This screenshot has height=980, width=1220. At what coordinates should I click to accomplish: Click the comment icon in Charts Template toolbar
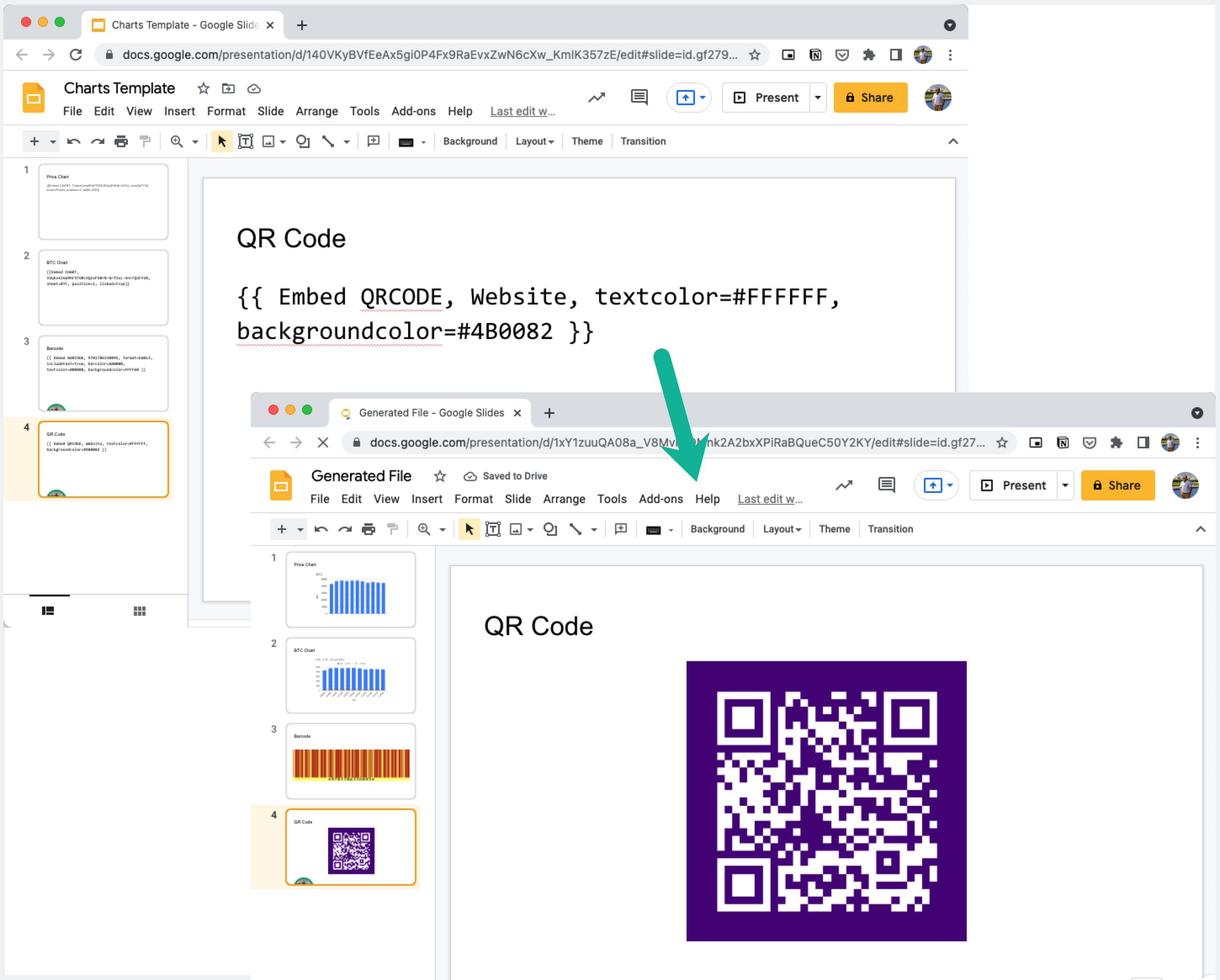click(639, 97)
